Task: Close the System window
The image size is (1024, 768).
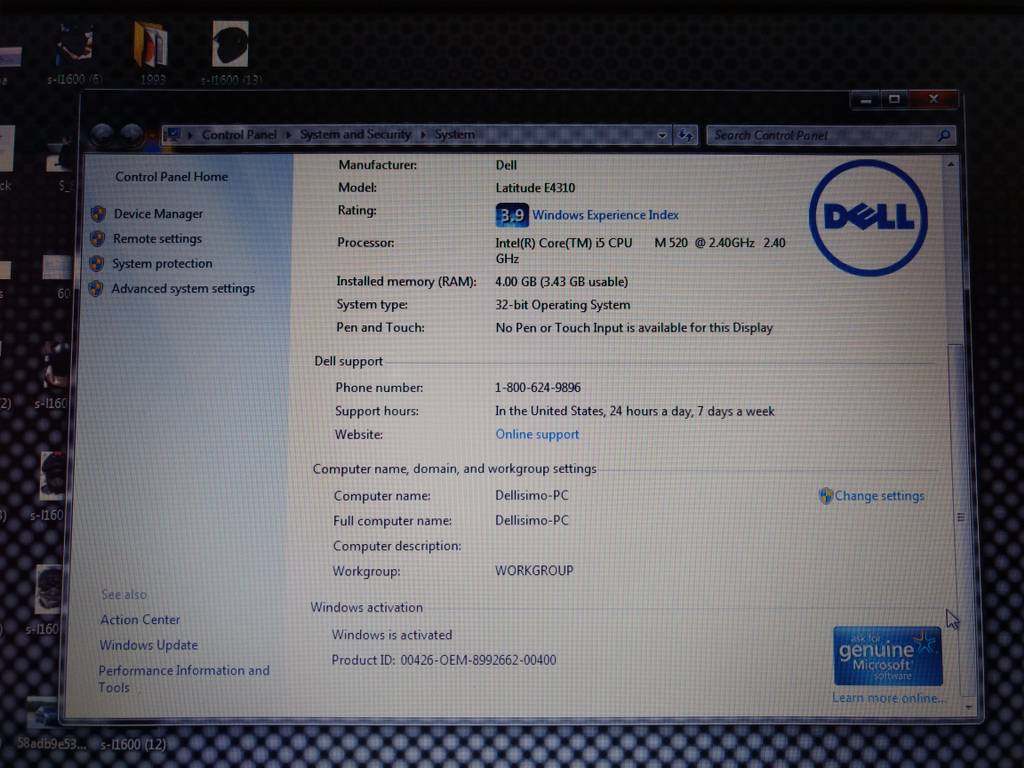Action: [x=934, y=99]
